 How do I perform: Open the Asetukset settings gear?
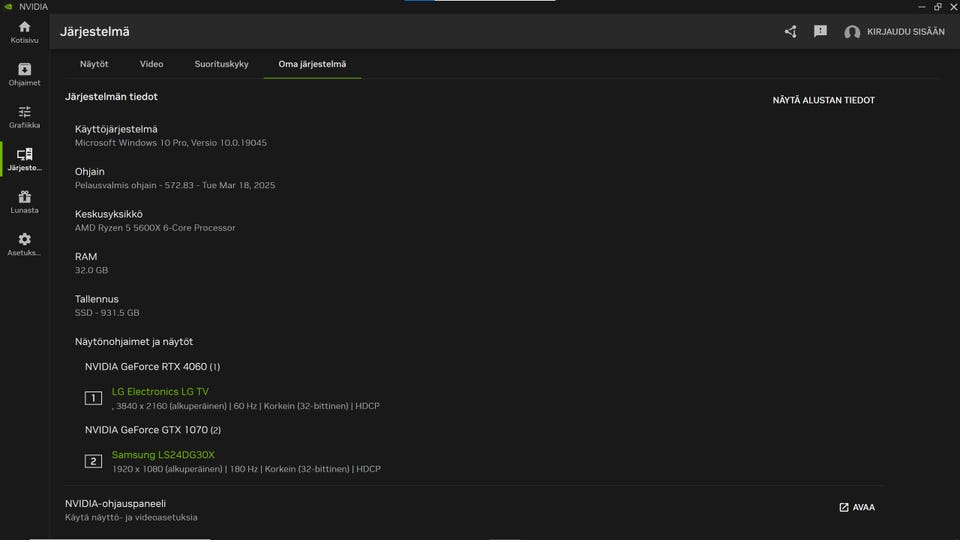tap(24, 239)
